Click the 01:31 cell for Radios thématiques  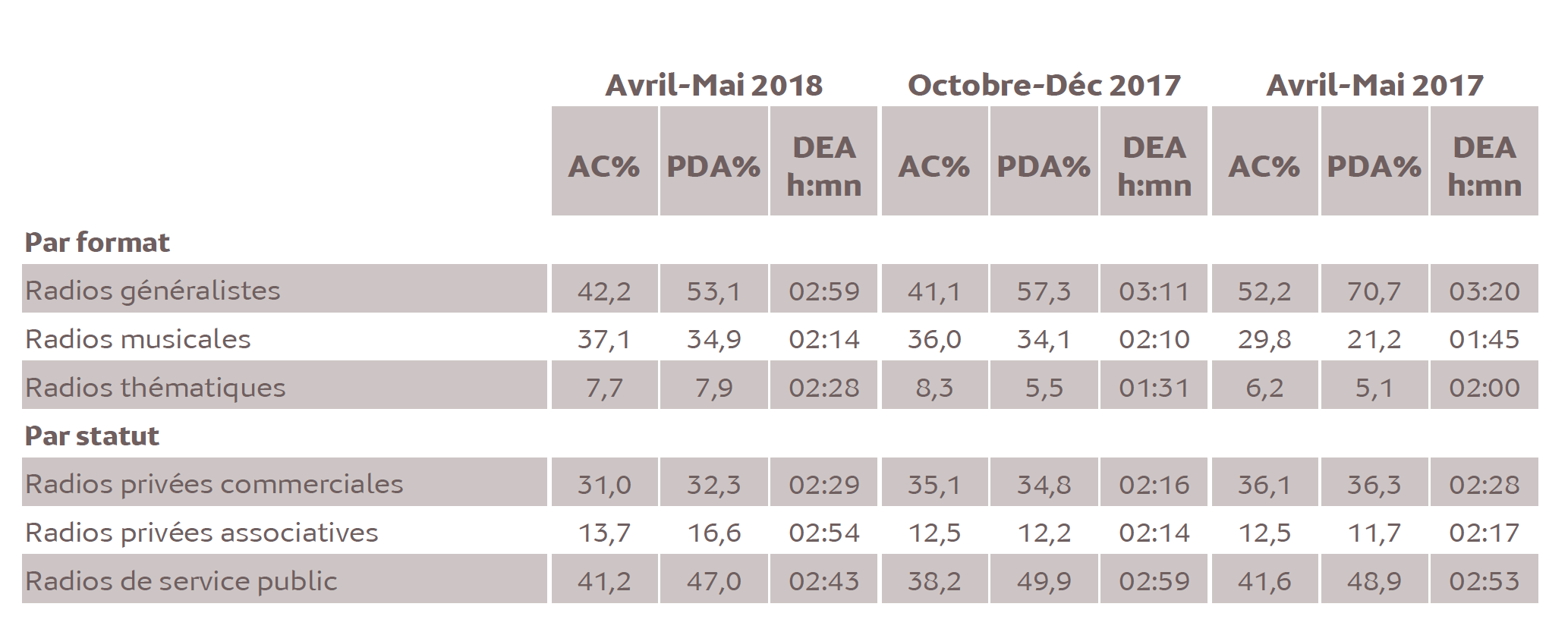point(1154,388)
